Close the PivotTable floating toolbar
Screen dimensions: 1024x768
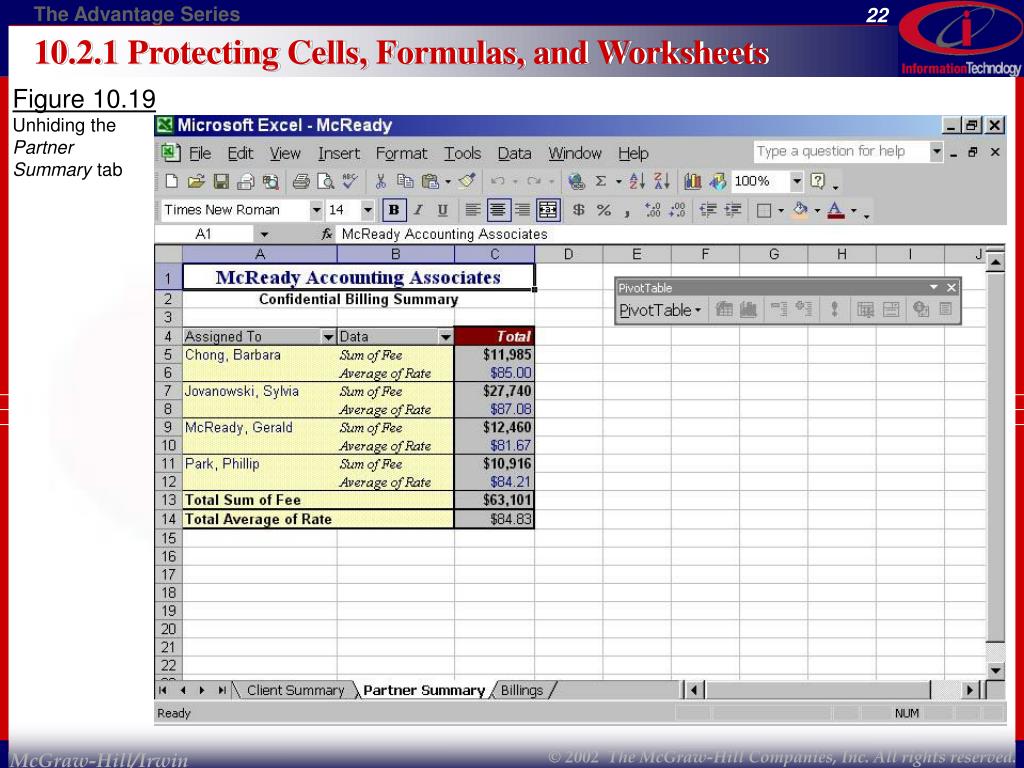pos(952,287)
